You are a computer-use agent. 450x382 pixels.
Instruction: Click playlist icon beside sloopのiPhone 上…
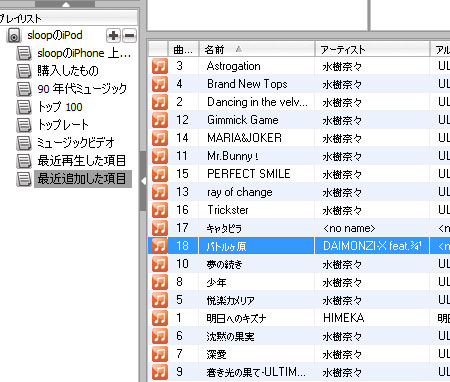click(x=24, y=53)
